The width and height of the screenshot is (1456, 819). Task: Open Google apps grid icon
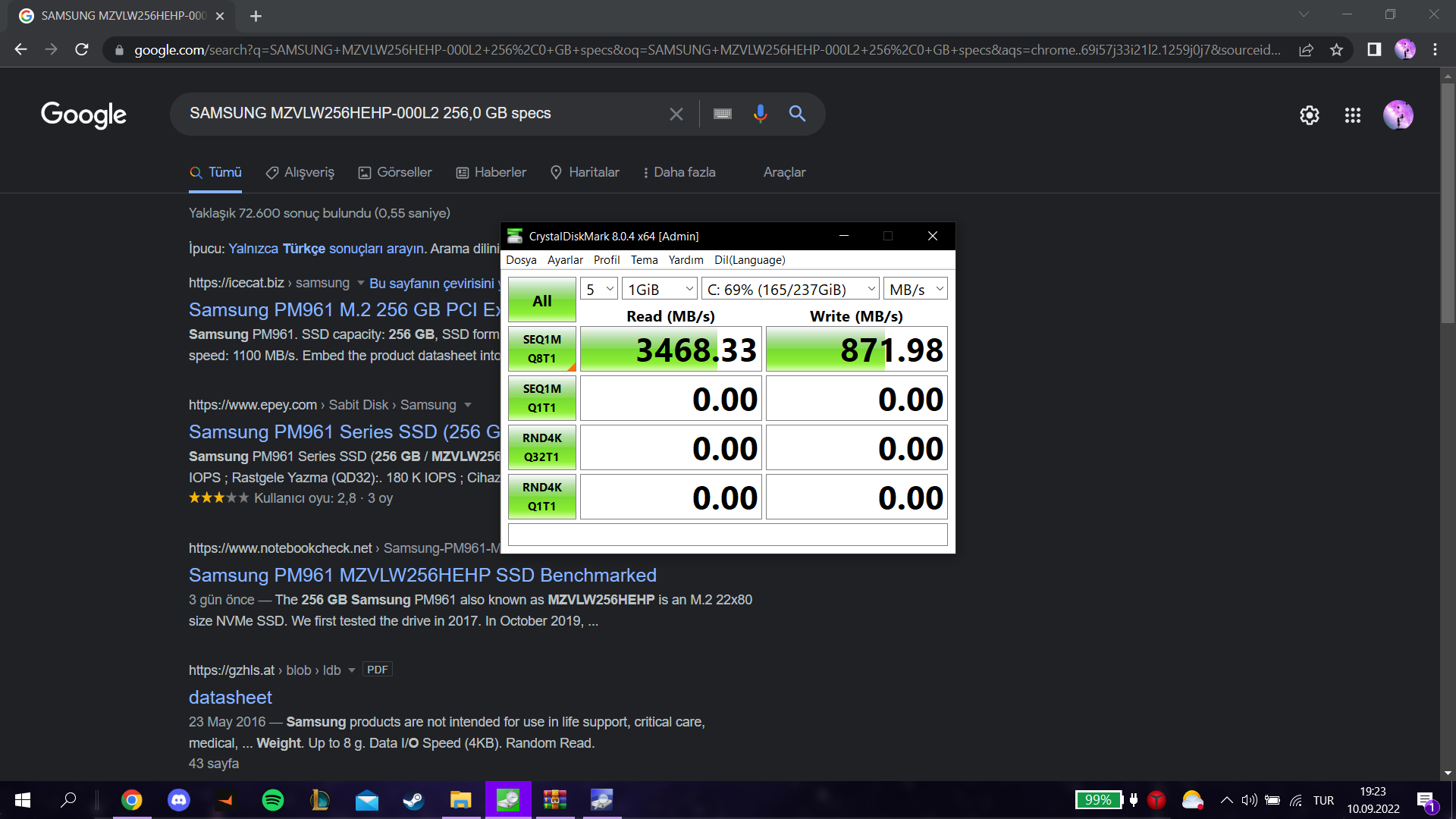click(x=1352, y=115)
